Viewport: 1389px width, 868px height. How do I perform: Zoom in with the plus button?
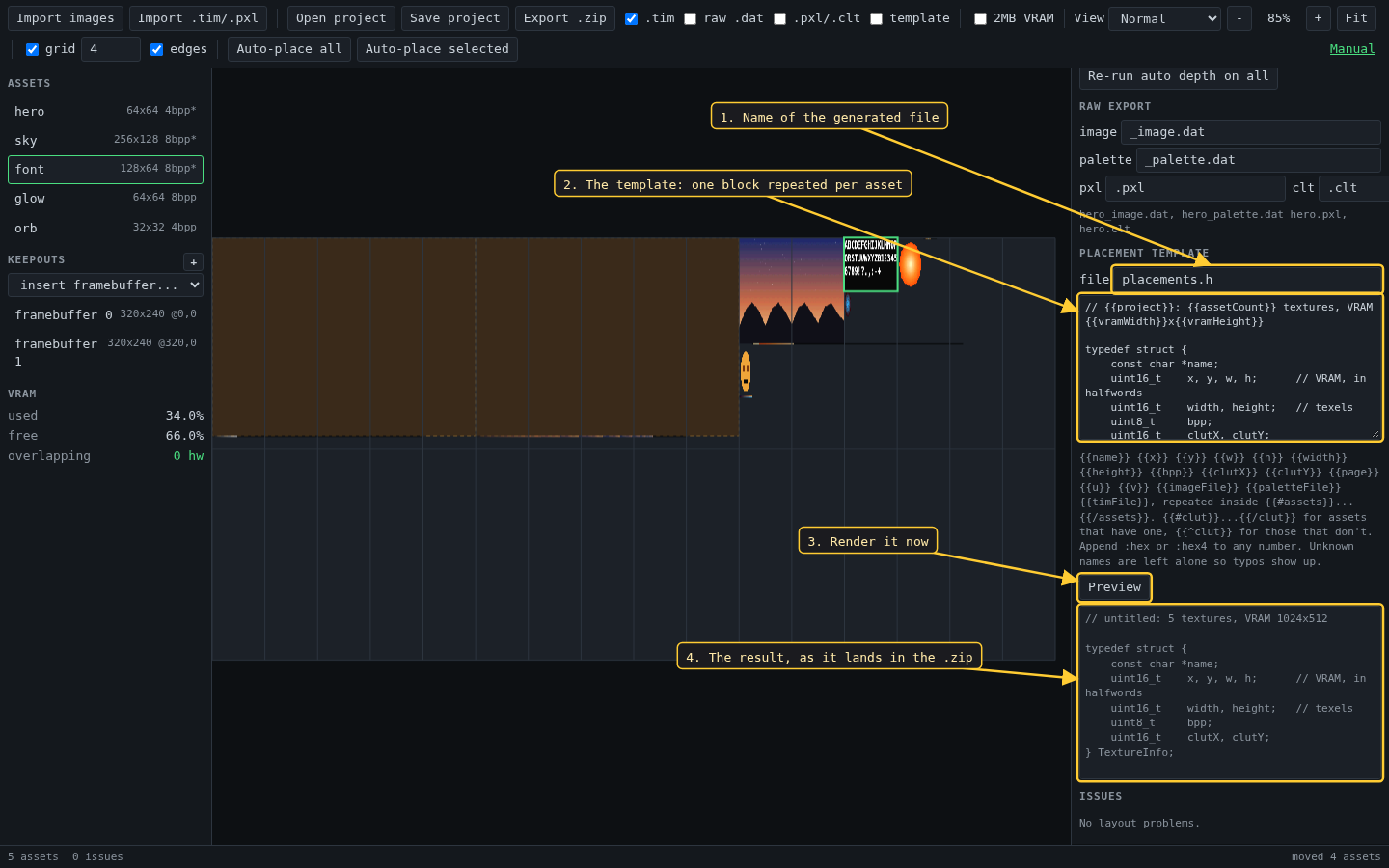tap(1318, 18)
